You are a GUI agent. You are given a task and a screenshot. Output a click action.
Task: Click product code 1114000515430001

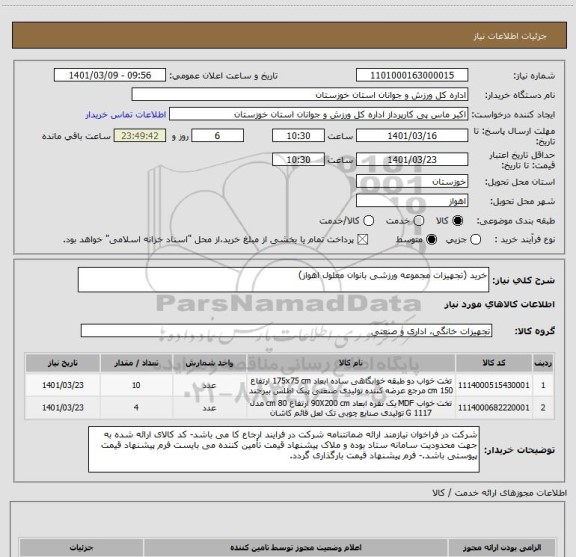(x=494, y=385)
